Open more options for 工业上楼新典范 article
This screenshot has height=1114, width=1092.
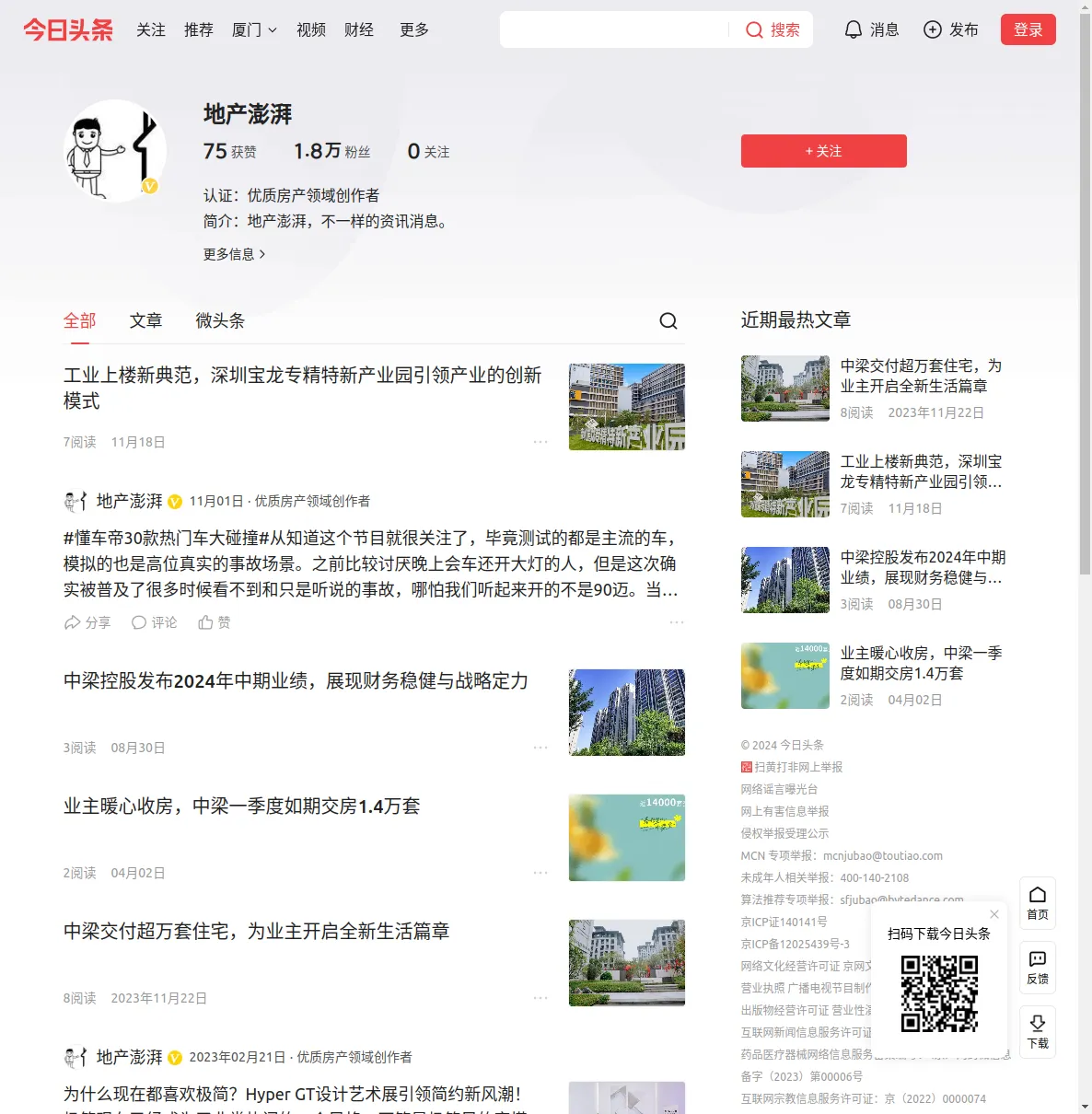540,442
